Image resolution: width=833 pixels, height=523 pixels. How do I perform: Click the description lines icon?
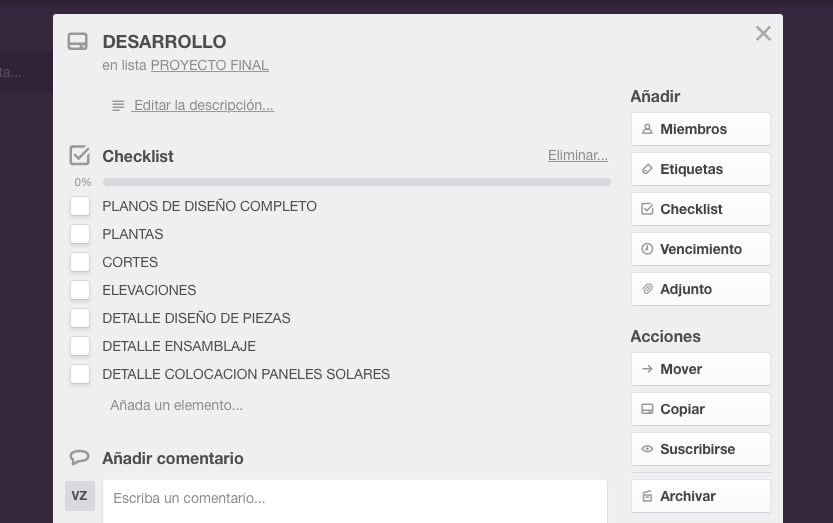click(x=118, y=106)
